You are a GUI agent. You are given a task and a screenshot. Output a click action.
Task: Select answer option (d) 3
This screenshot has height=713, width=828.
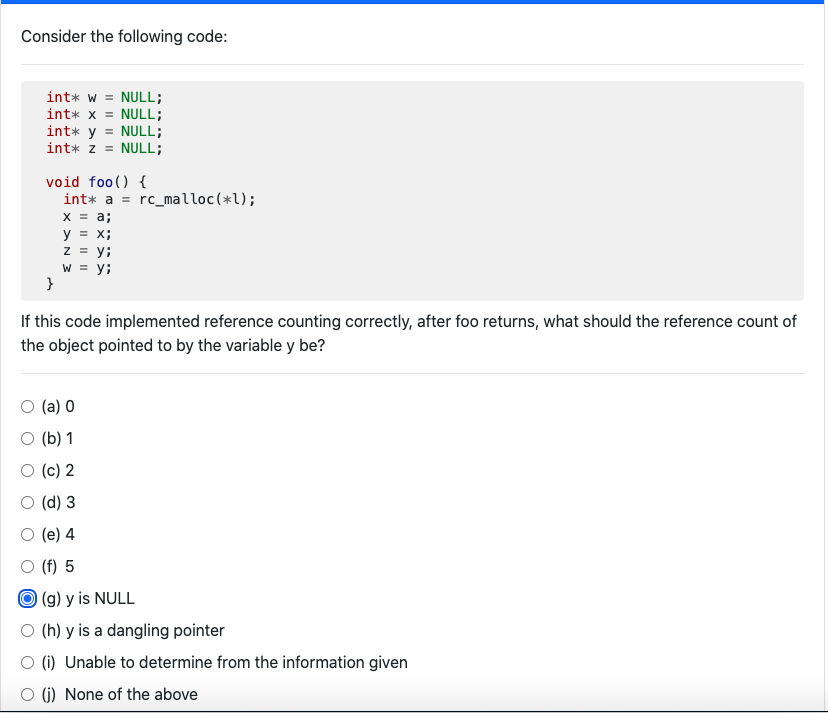27,502
